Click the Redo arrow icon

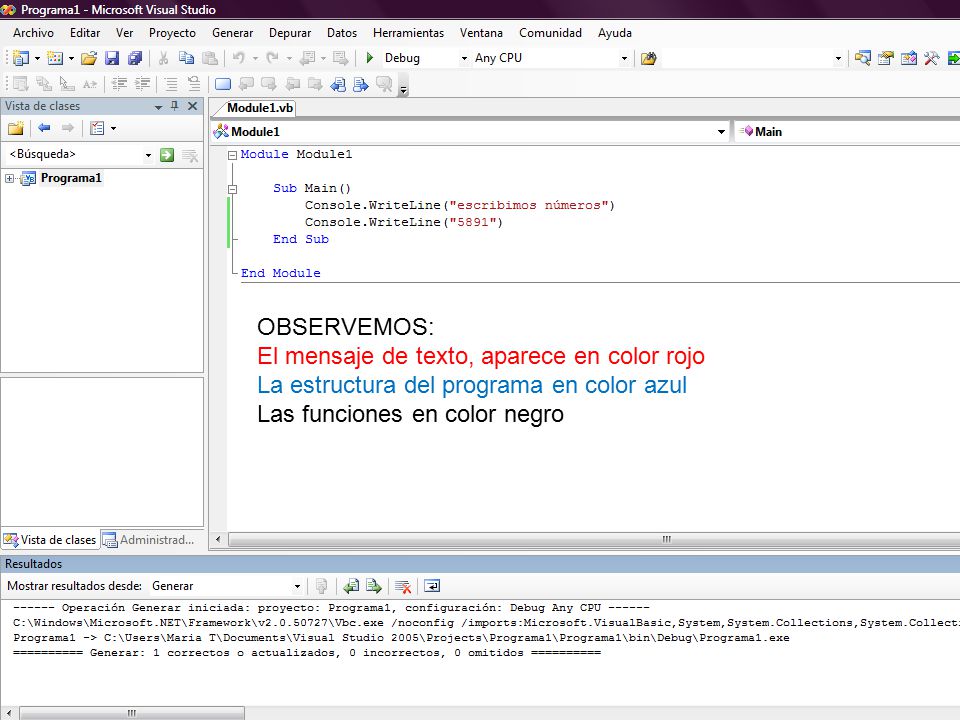(x=272, y=58)
